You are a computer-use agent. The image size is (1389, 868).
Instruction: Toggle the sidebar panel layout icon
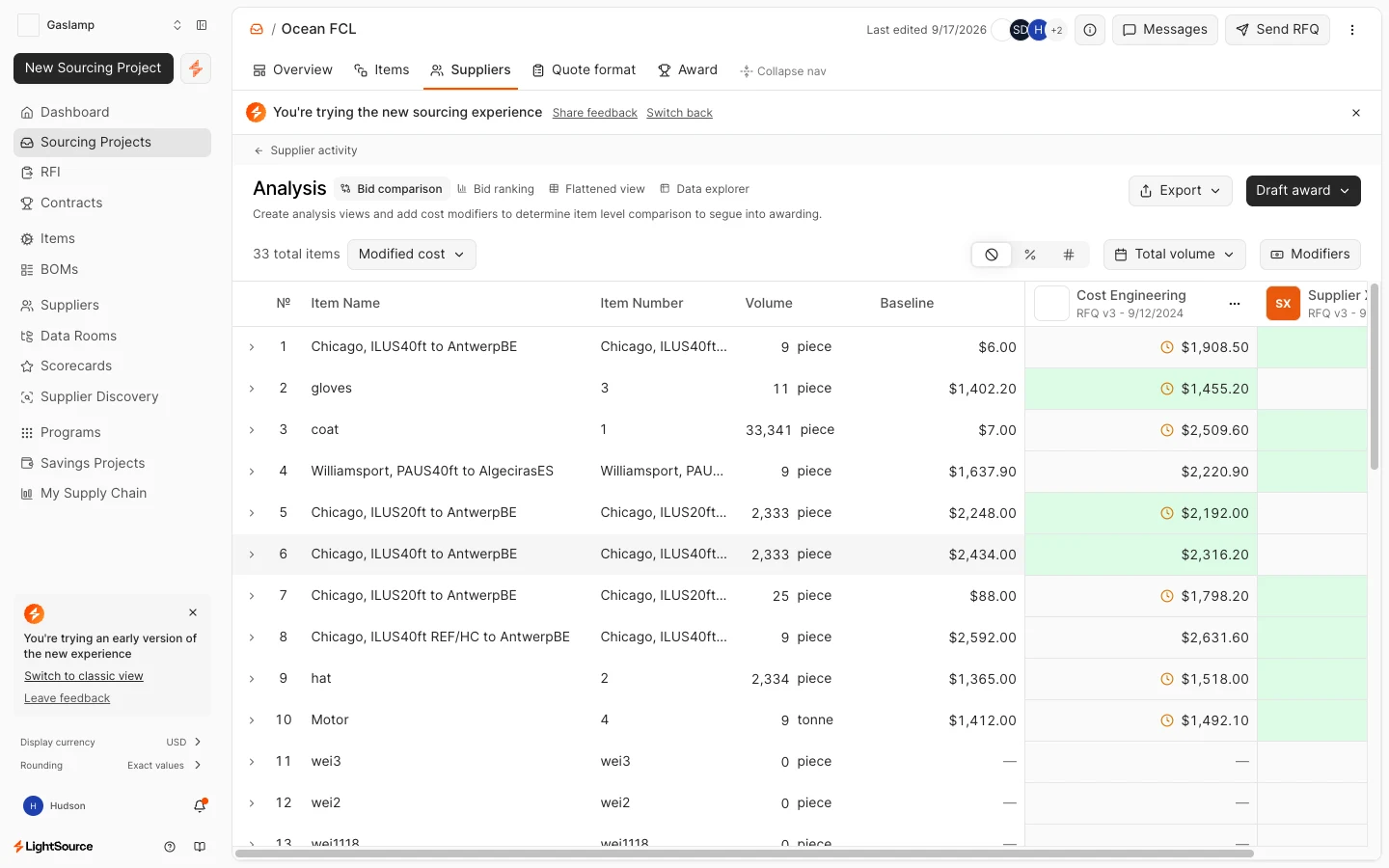tap(202, 25)
